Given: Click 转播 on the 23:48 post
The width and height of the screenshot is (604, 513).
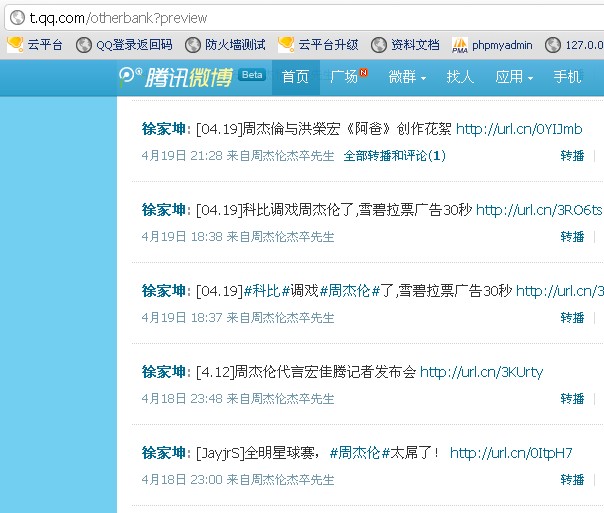Looking at the screenshot, I should [572, 399].
